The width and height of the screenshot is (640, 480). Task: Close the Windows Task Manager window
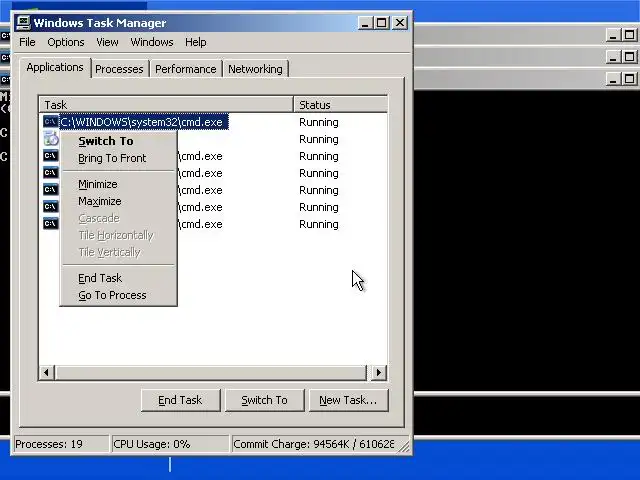(400, 23)
